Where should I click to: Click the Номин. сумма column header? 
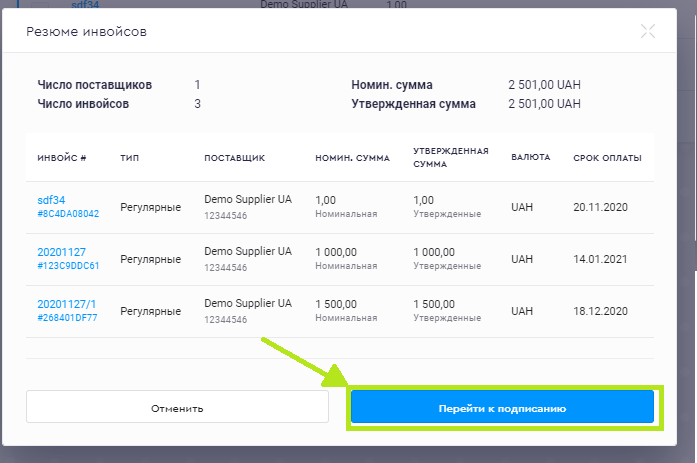point(352,158)
